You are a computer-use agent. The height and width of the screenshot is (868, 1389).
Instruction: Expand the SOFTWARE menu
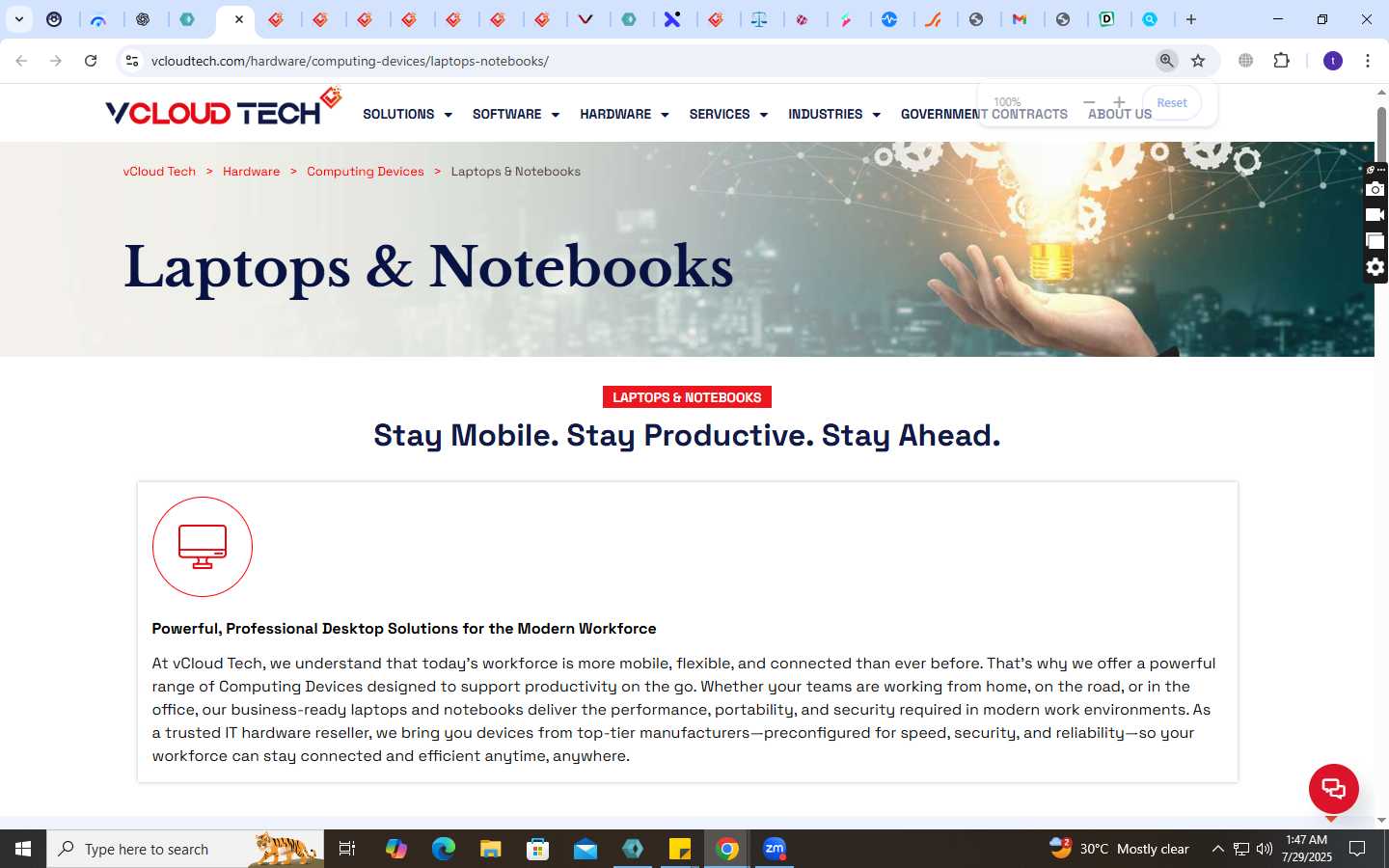516,114
